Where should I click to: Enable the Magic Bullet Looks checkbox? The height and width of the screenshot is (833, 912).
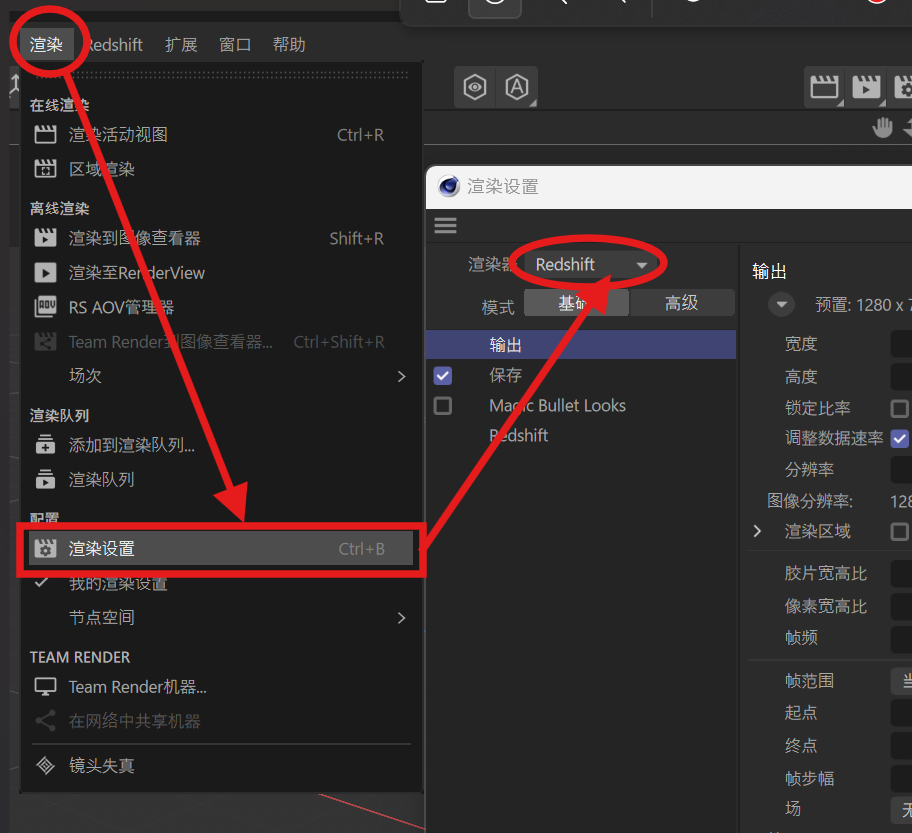(443, 405)
